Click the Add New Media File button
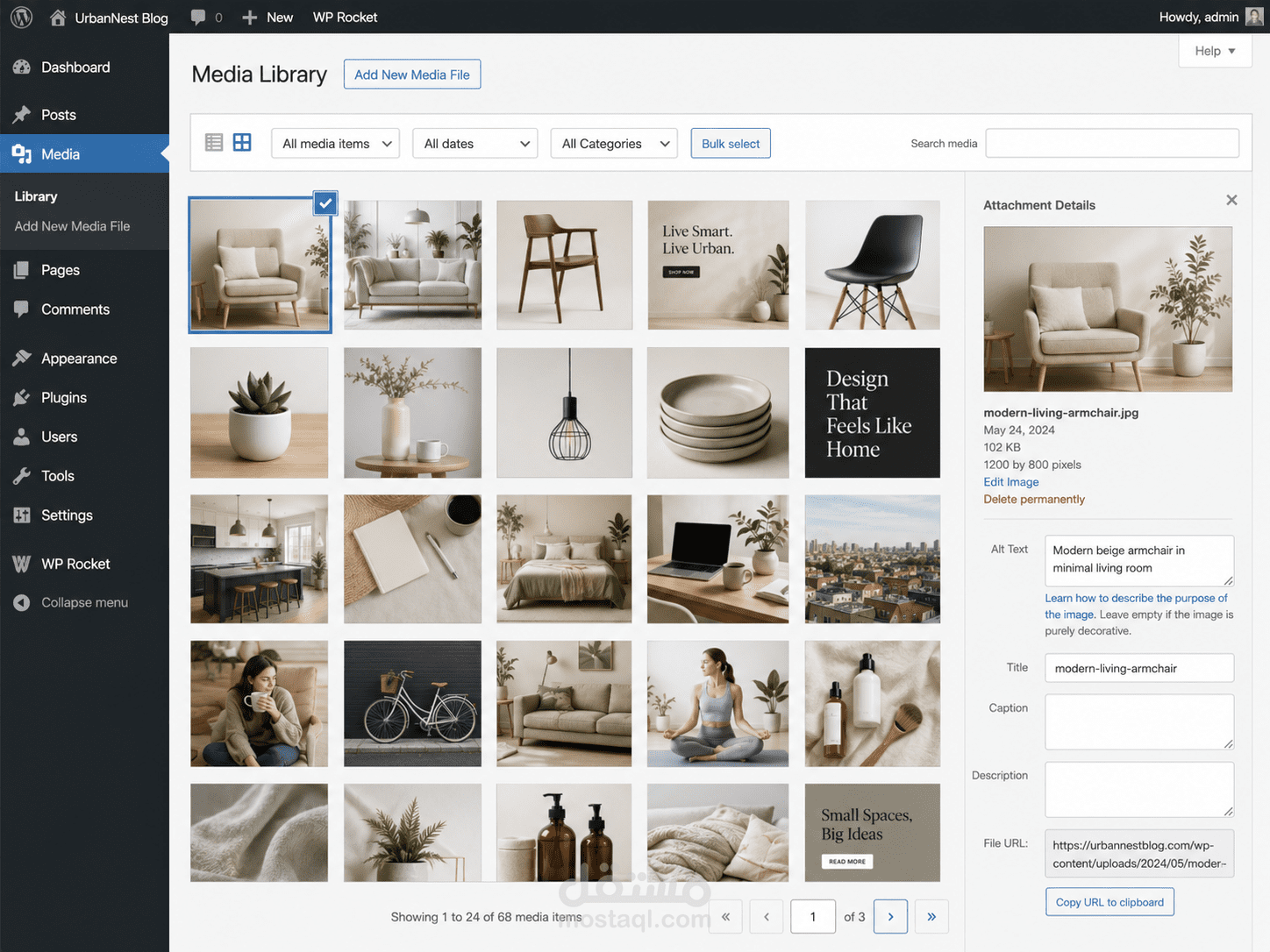 click(412, 75)
